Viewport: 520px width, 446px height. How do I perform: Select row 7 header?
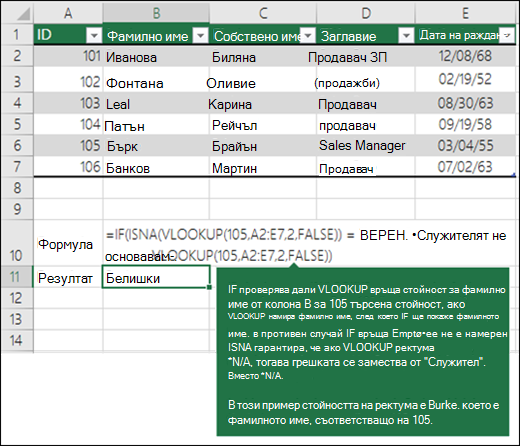pyautogui.click(x=17, y=166)
